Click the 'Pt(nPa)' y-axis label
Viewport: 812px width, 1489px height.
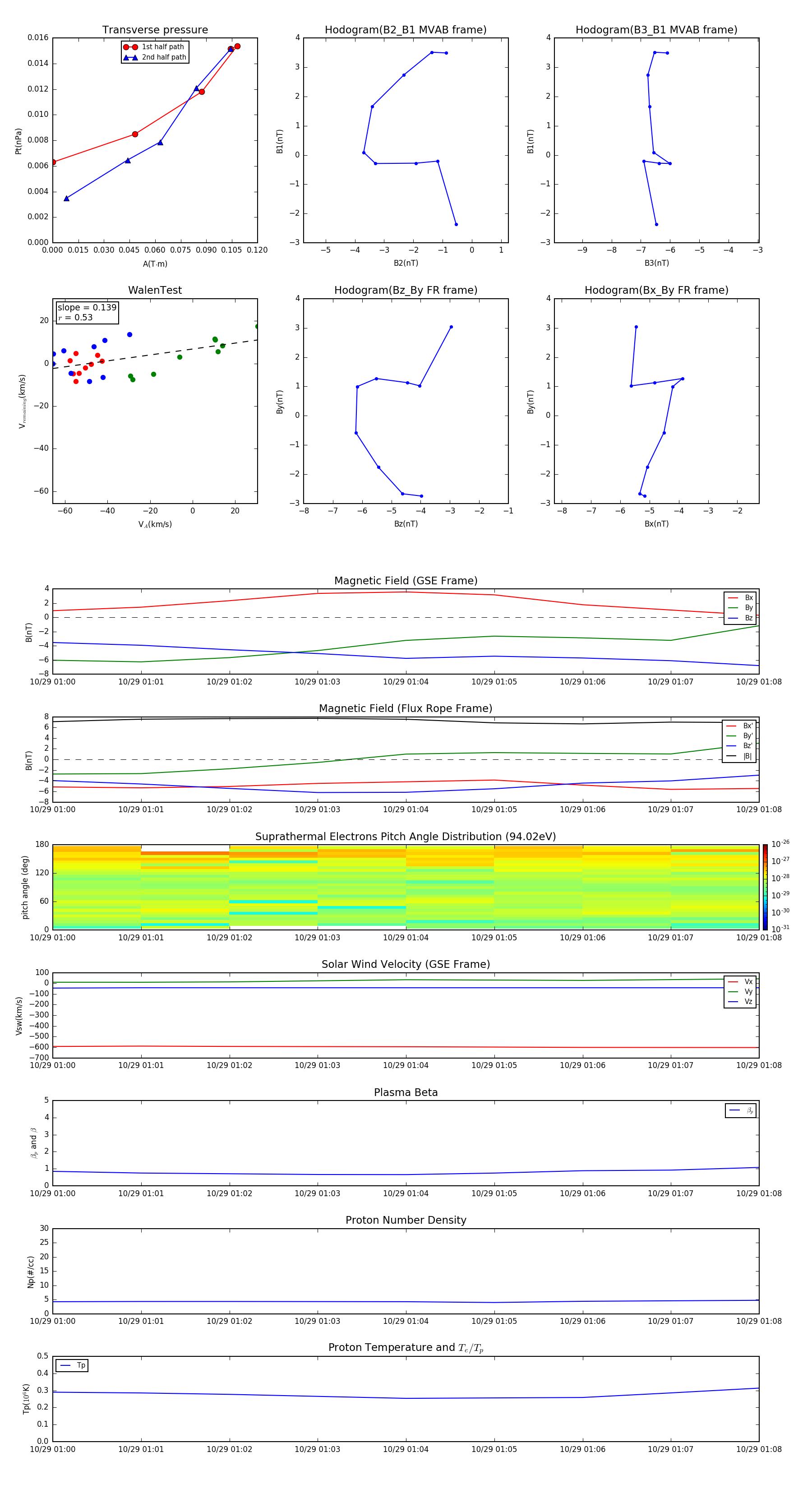pos(18,140)
